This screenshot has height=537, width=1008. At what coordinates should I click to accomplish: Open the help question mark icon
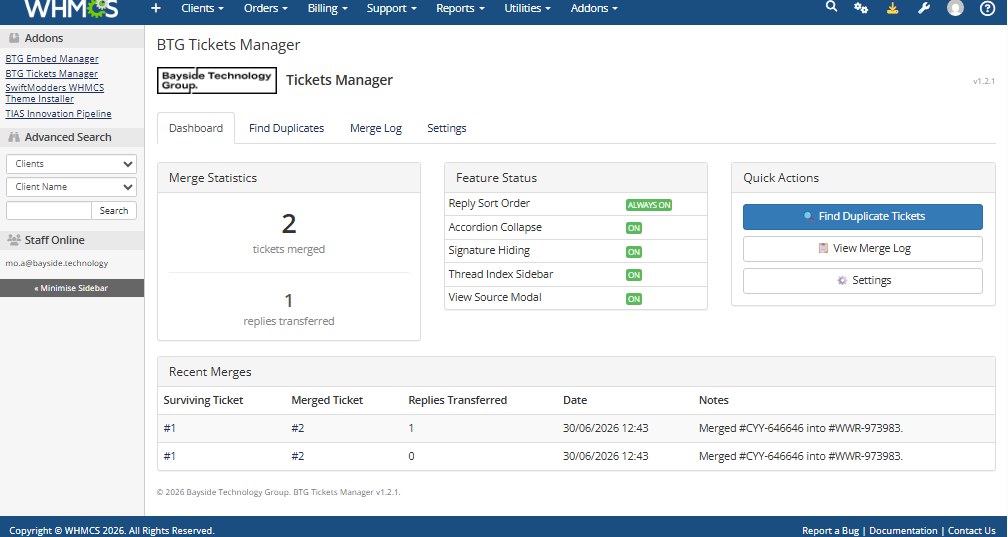point(987,8)
